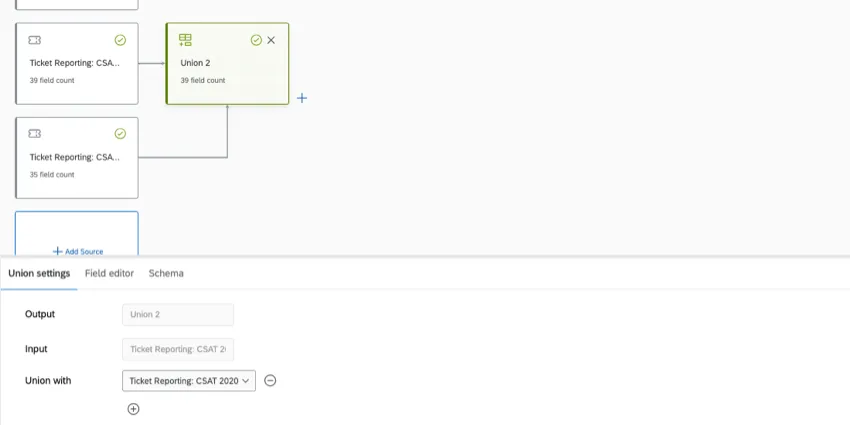Image resolution: width=850 pixels, height=425 pixels.
Task: Add another union dataset with circled plus
Action: [133, 408]
